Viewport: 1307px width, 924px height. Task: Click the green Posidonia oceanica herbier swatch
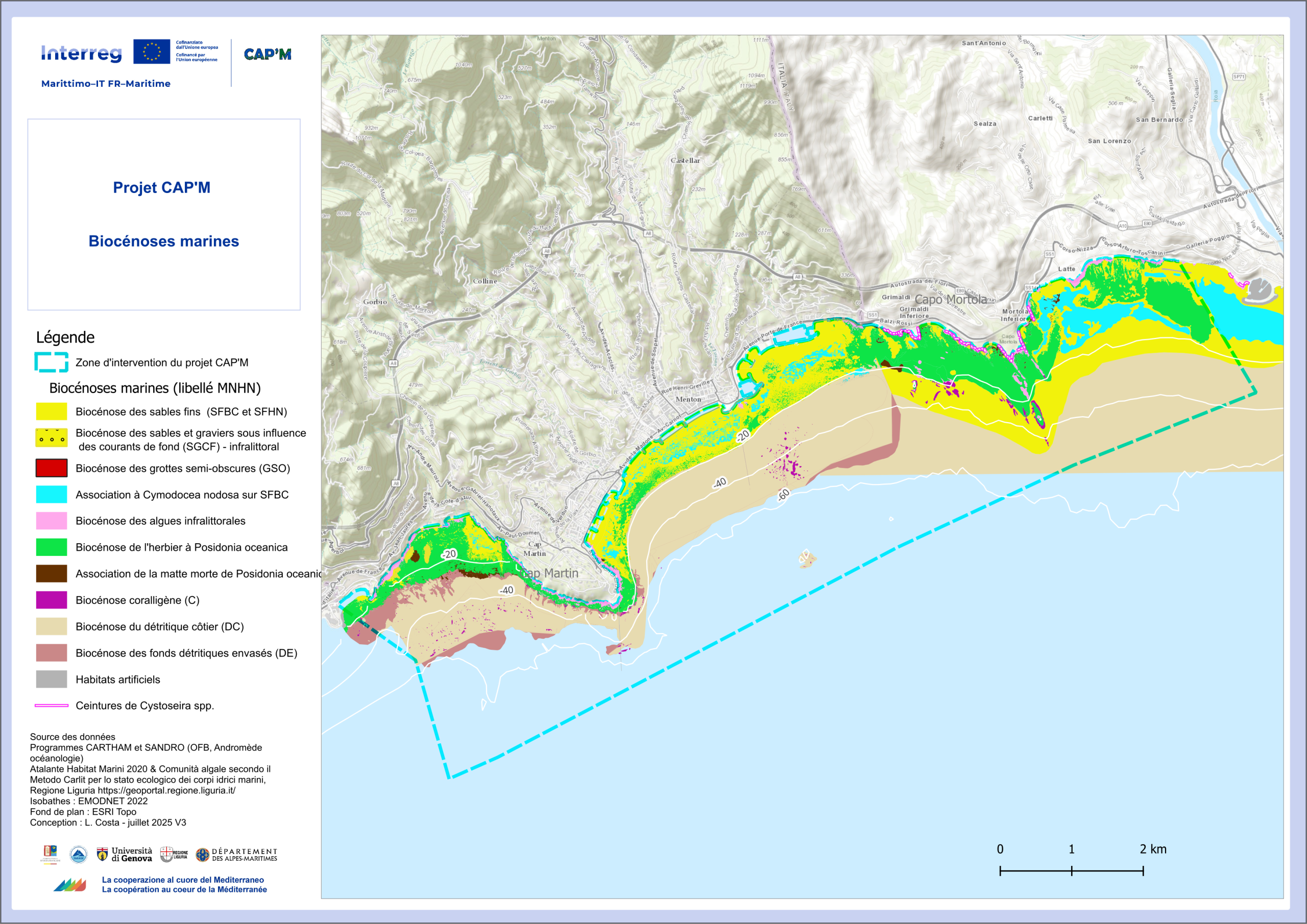[51, 547]
